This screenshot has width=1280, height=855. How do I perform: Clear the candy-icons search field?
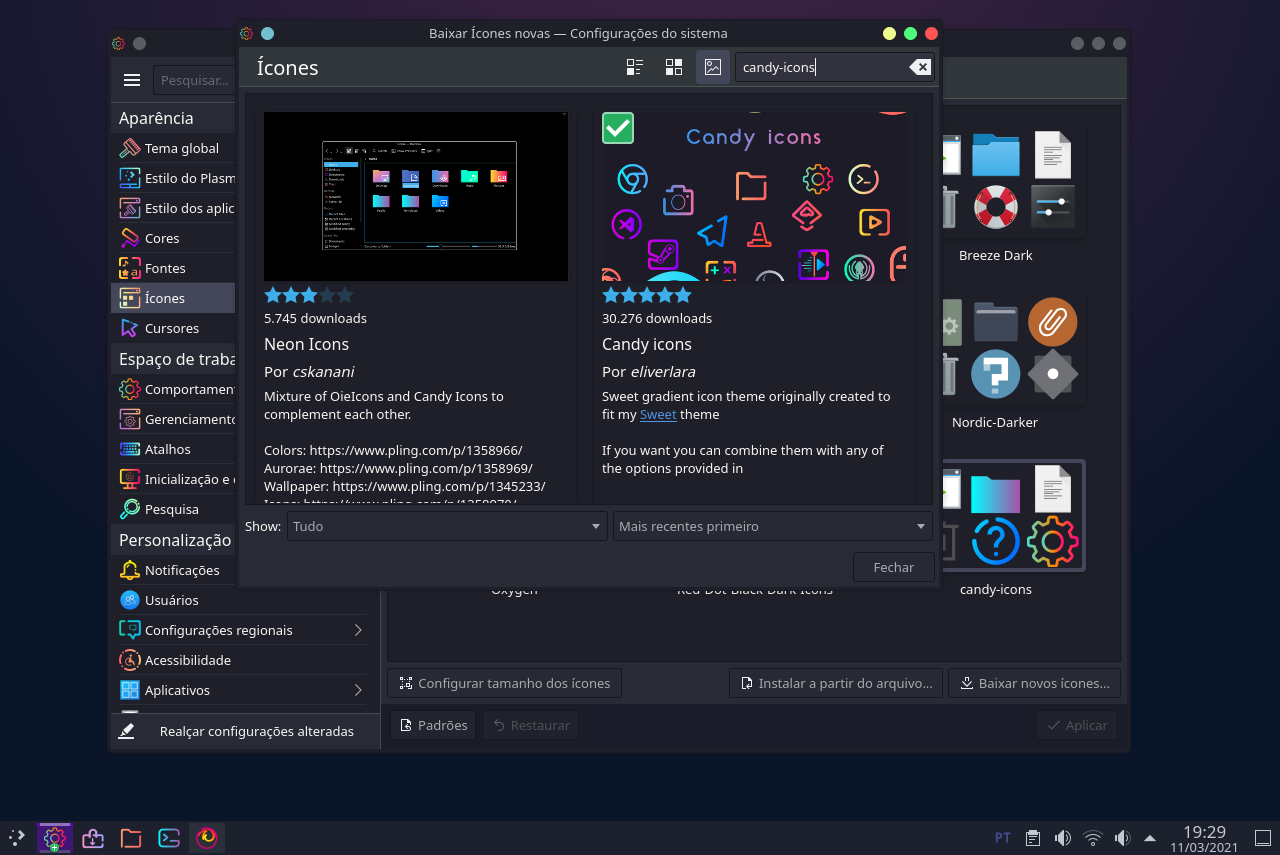point(919,66)
